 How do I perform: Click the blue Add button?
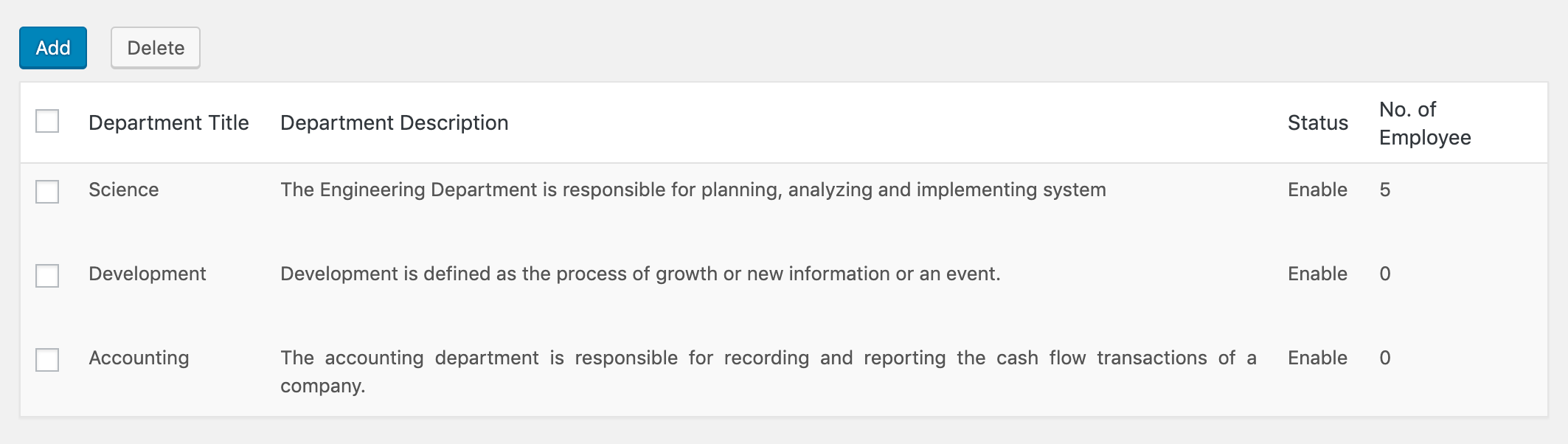coord(53,48)
